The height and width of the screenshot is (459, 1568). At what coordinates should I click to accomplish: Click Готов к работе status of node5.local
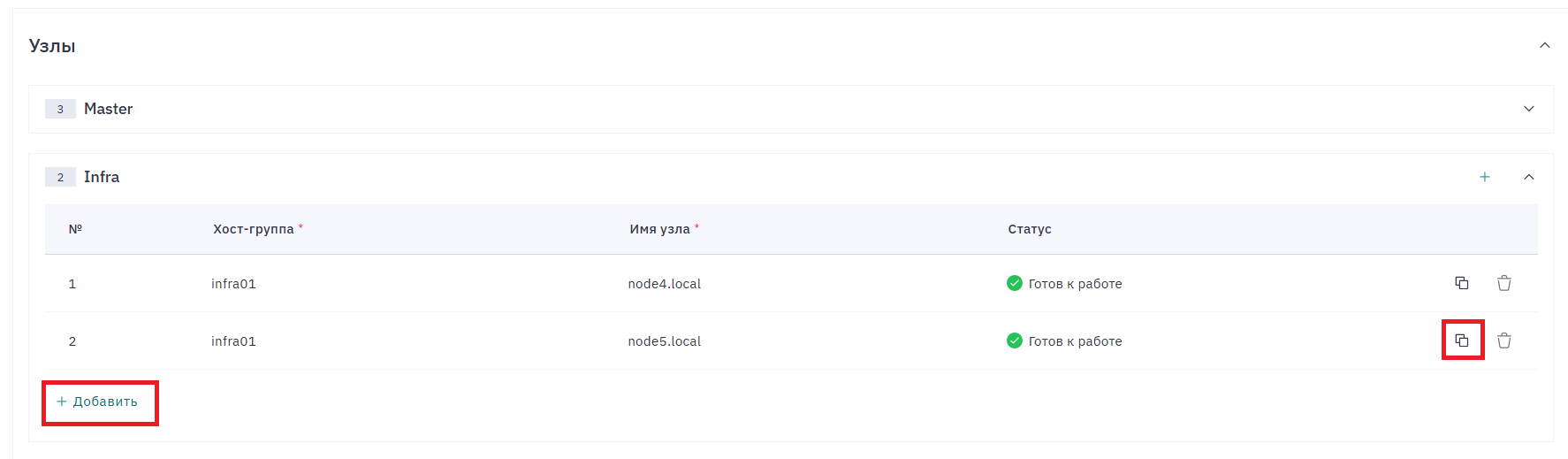pos(1075,341)
